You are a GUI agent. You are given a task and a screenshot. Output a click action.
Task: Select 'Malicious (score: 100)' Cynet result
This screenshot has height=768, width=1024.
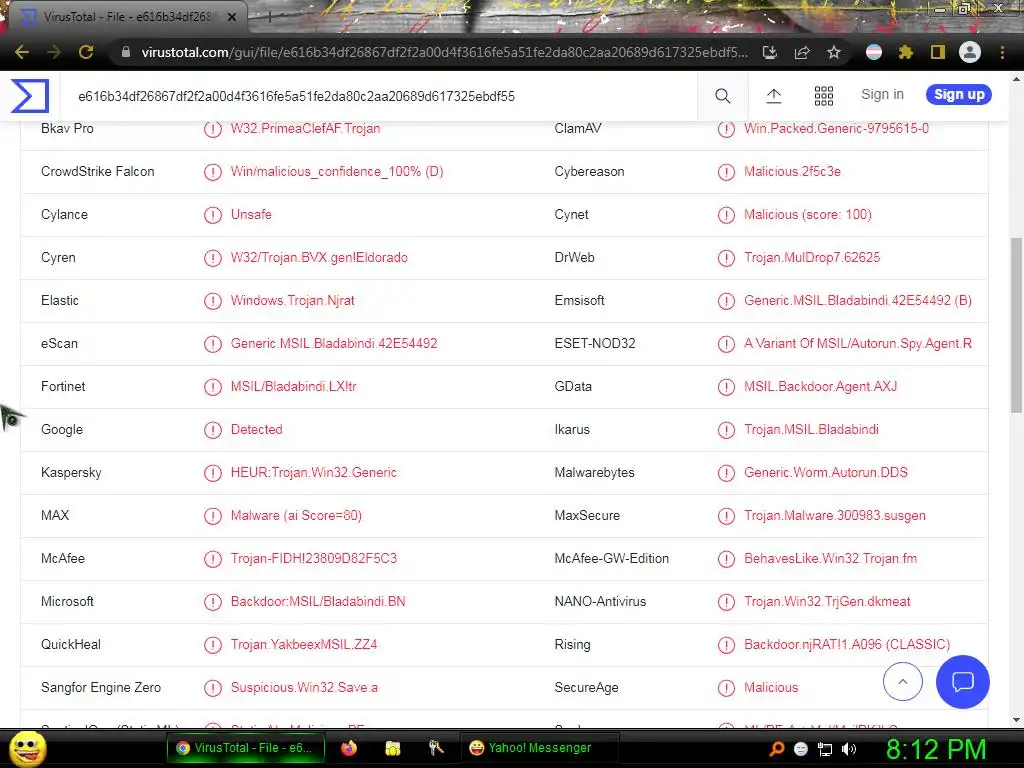808,214
